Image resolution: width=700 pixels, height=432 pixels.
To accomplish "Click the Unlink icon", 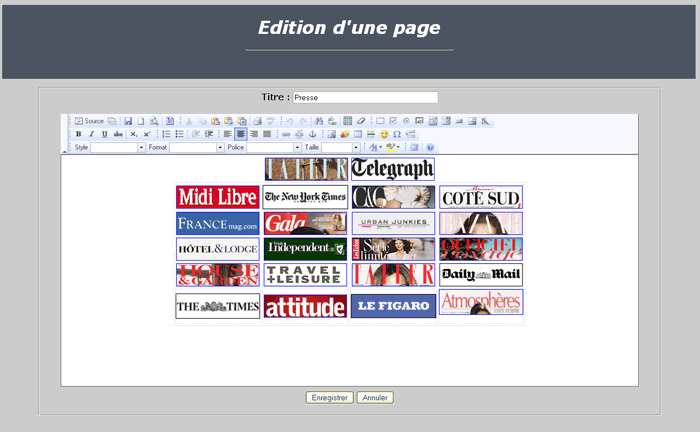I will [x=300, y=134].
